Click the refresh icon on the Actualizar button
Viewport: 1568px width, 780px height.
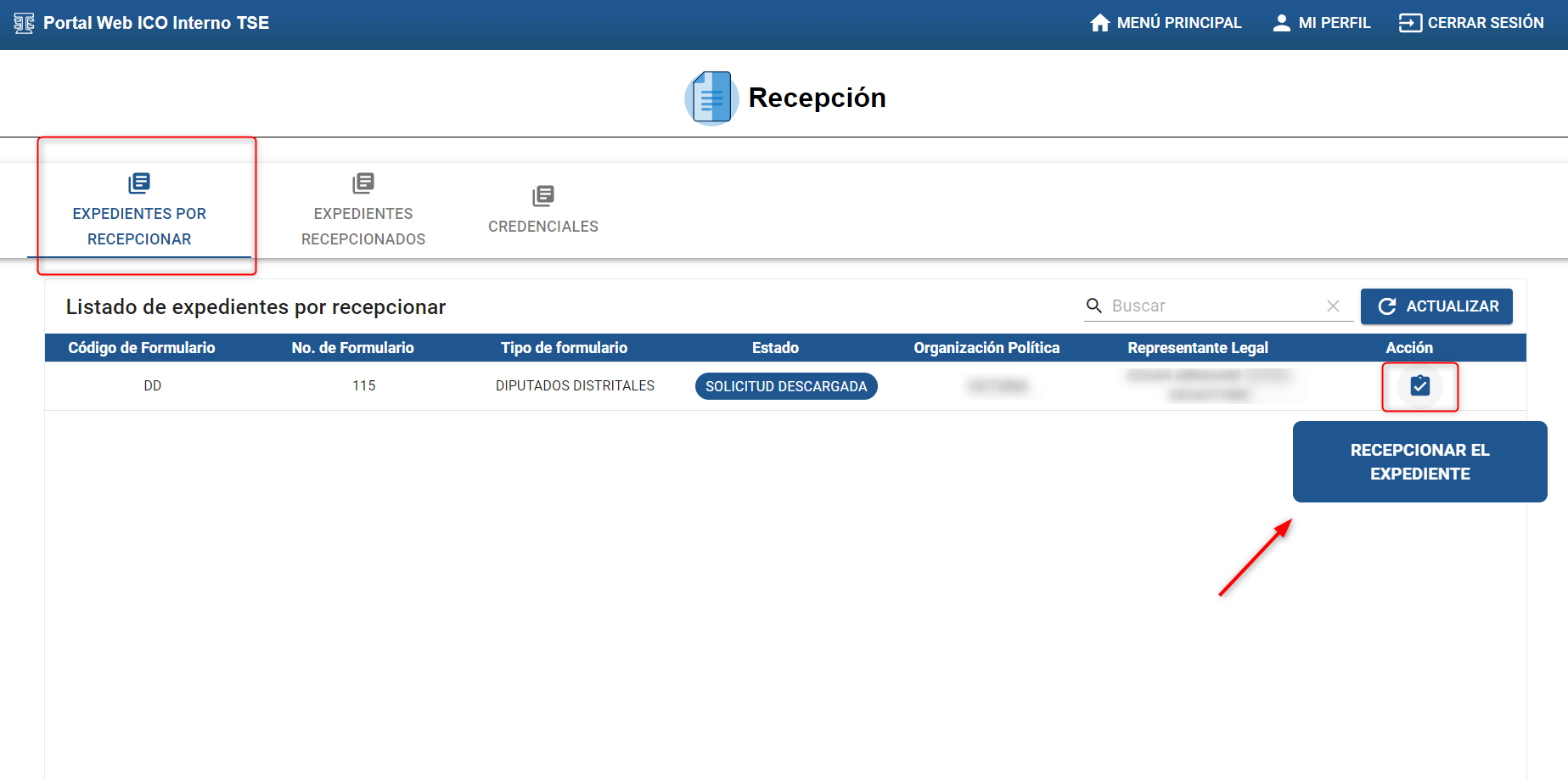tap(1389, 306)
